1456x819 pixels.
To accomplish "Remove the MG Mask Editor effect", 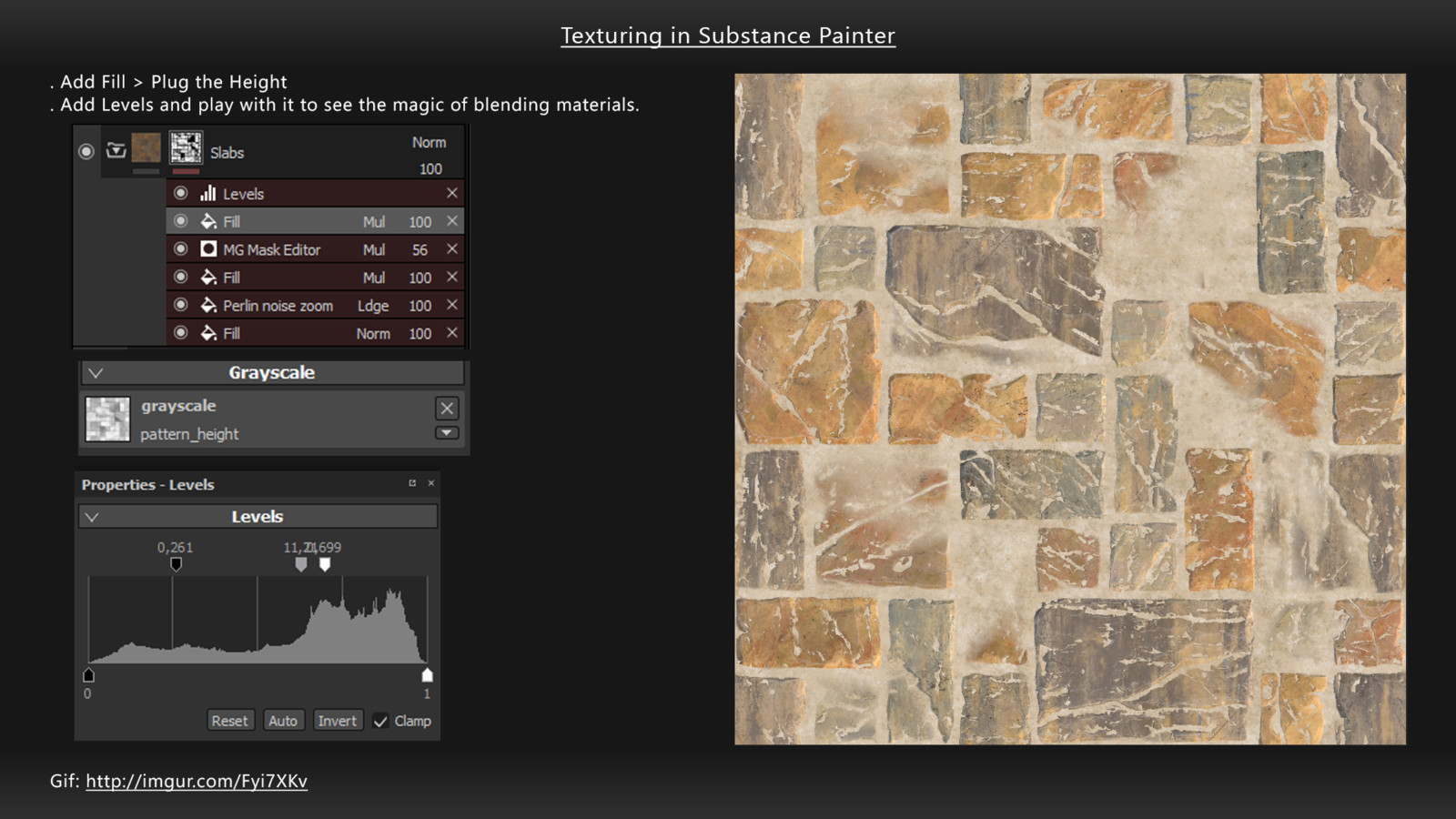I will click(451, 248).
